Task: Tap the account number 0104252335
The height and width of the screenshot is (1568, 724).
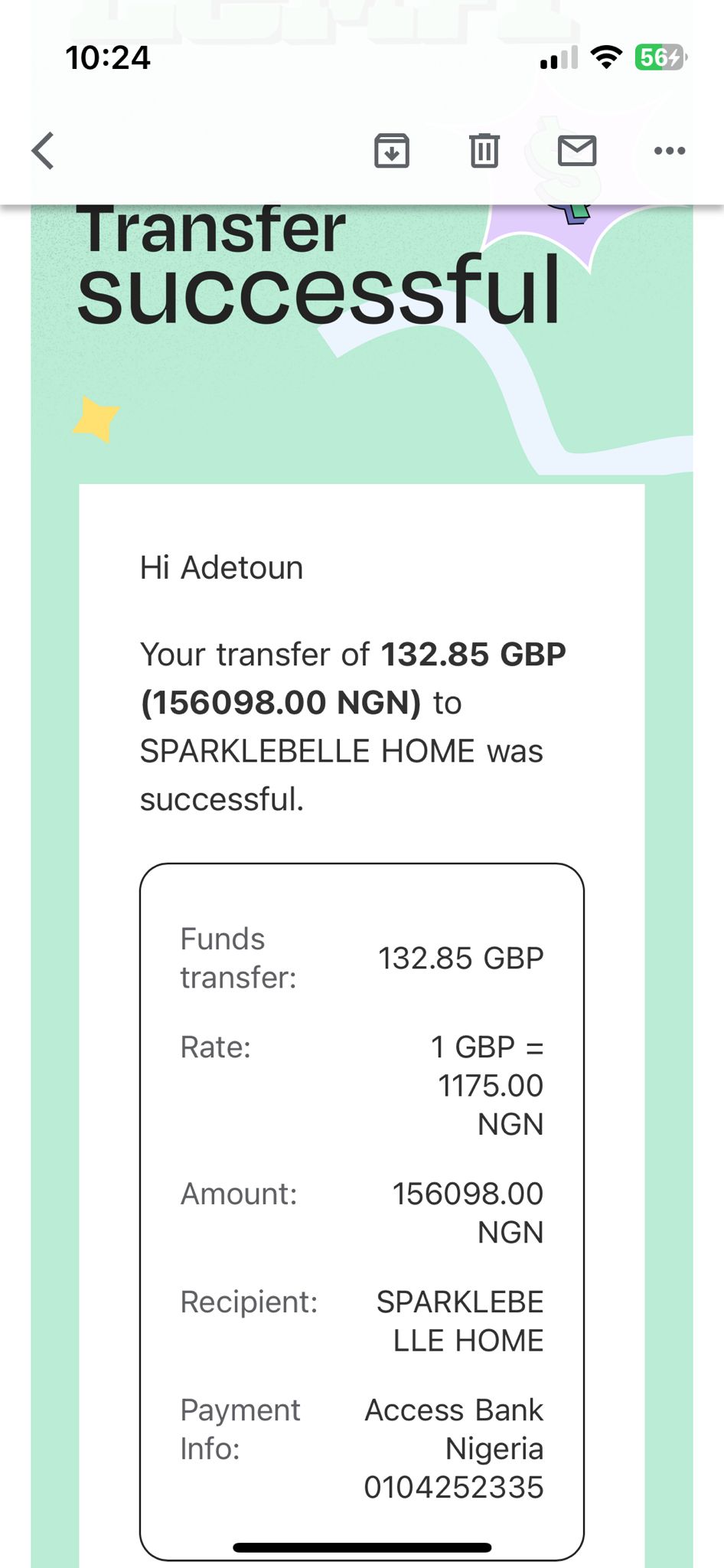Action: click(x=453, y=1487)
